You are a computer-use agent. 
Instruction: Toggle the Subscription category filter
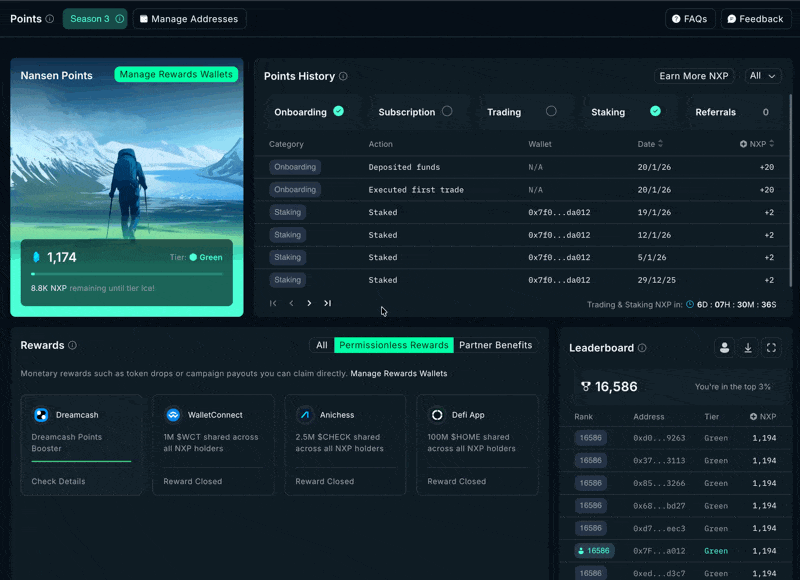point(415,112)
